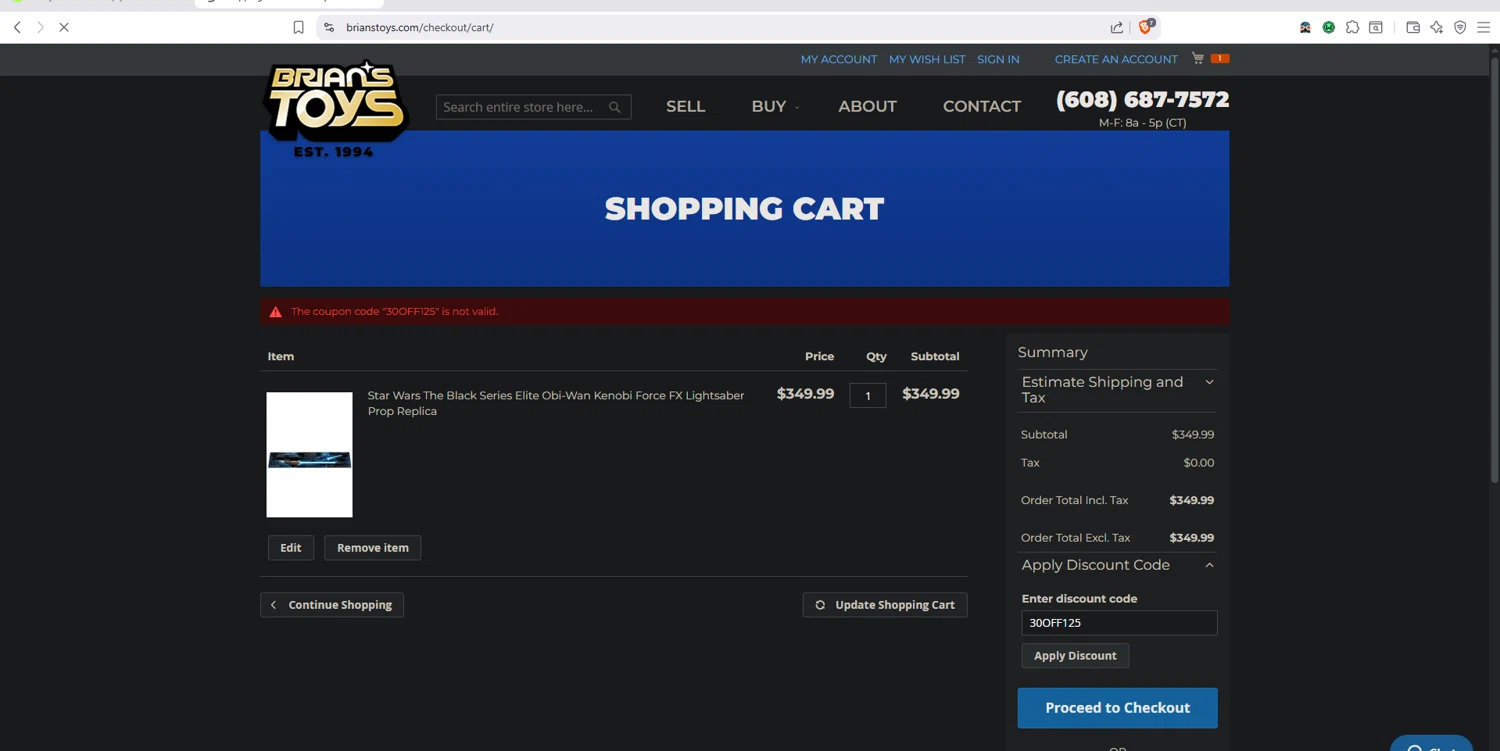The height and width of the screenshot is (751, 1500).
Task: Click Update Shopping Cart button
Action: [885, 605]
